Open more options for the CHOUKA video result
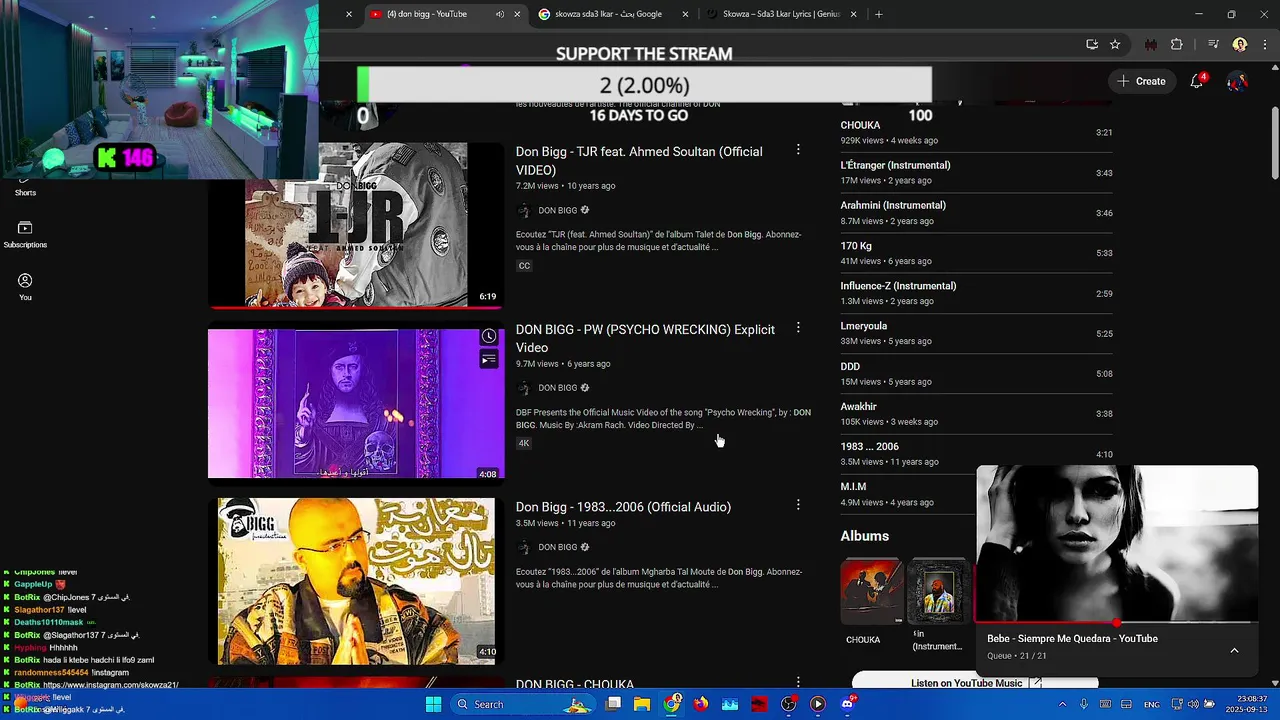The height and width of the screenshot is (720, 1280). (798, 682)
